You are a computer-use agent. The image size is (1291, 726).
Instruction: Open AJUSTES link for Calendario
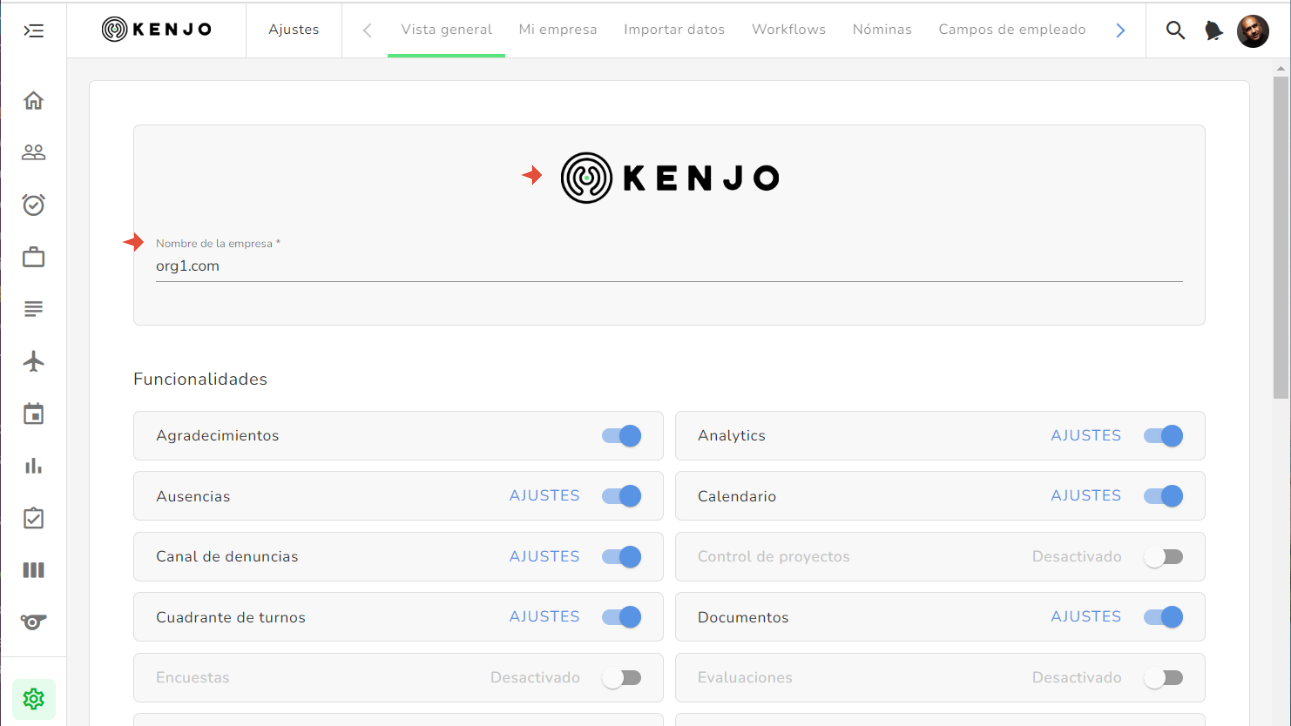point(1086,496)
